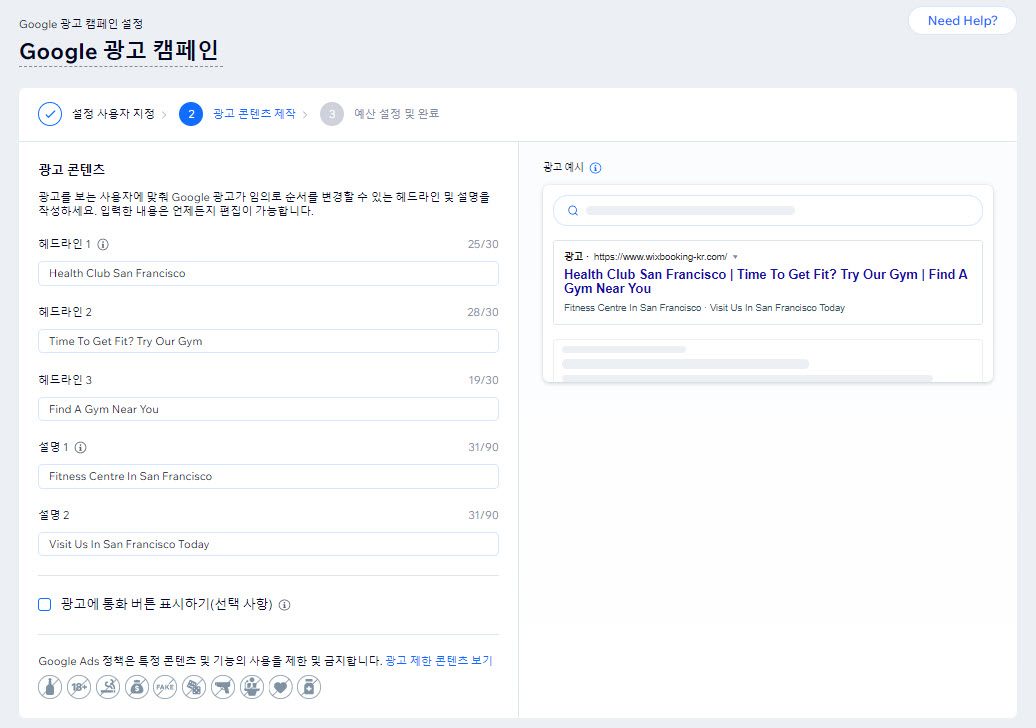Click the ad preview search bar

pyautogui.click(x=768, y=211)
